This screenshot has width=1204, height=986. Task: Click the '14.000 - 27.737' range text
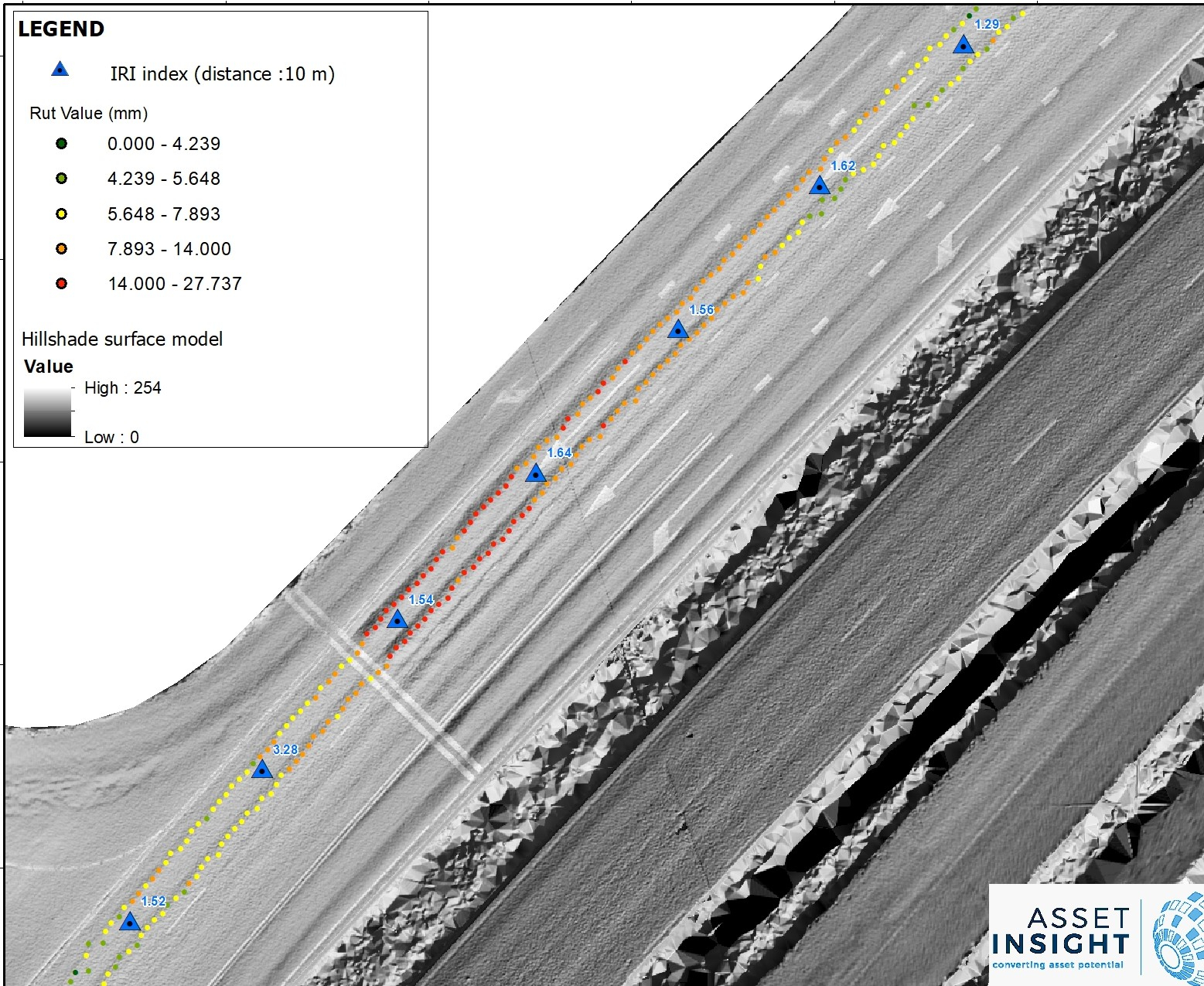(175, 284)
